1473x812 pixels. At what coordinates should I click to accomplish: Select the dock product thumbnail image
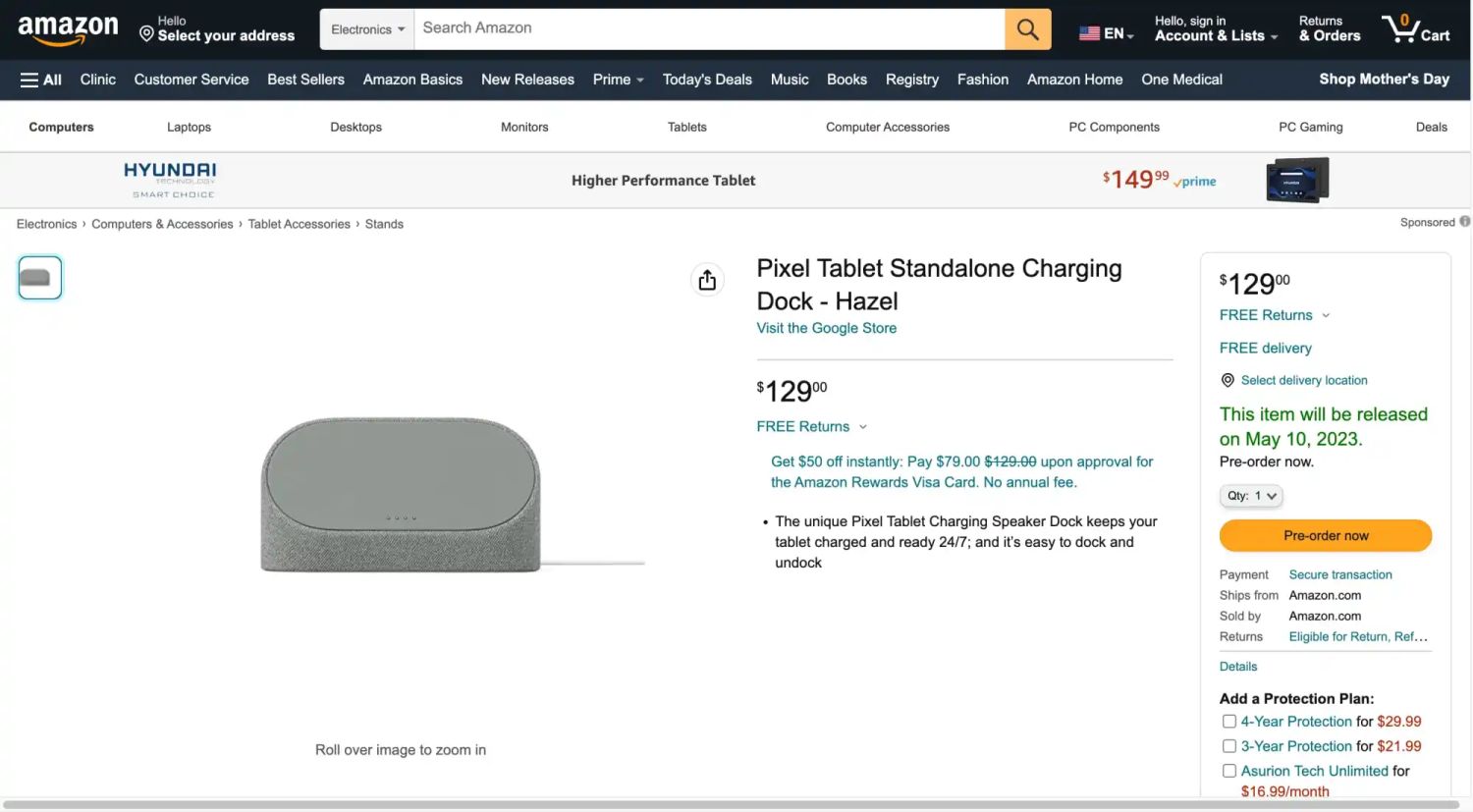coord(40,278)
